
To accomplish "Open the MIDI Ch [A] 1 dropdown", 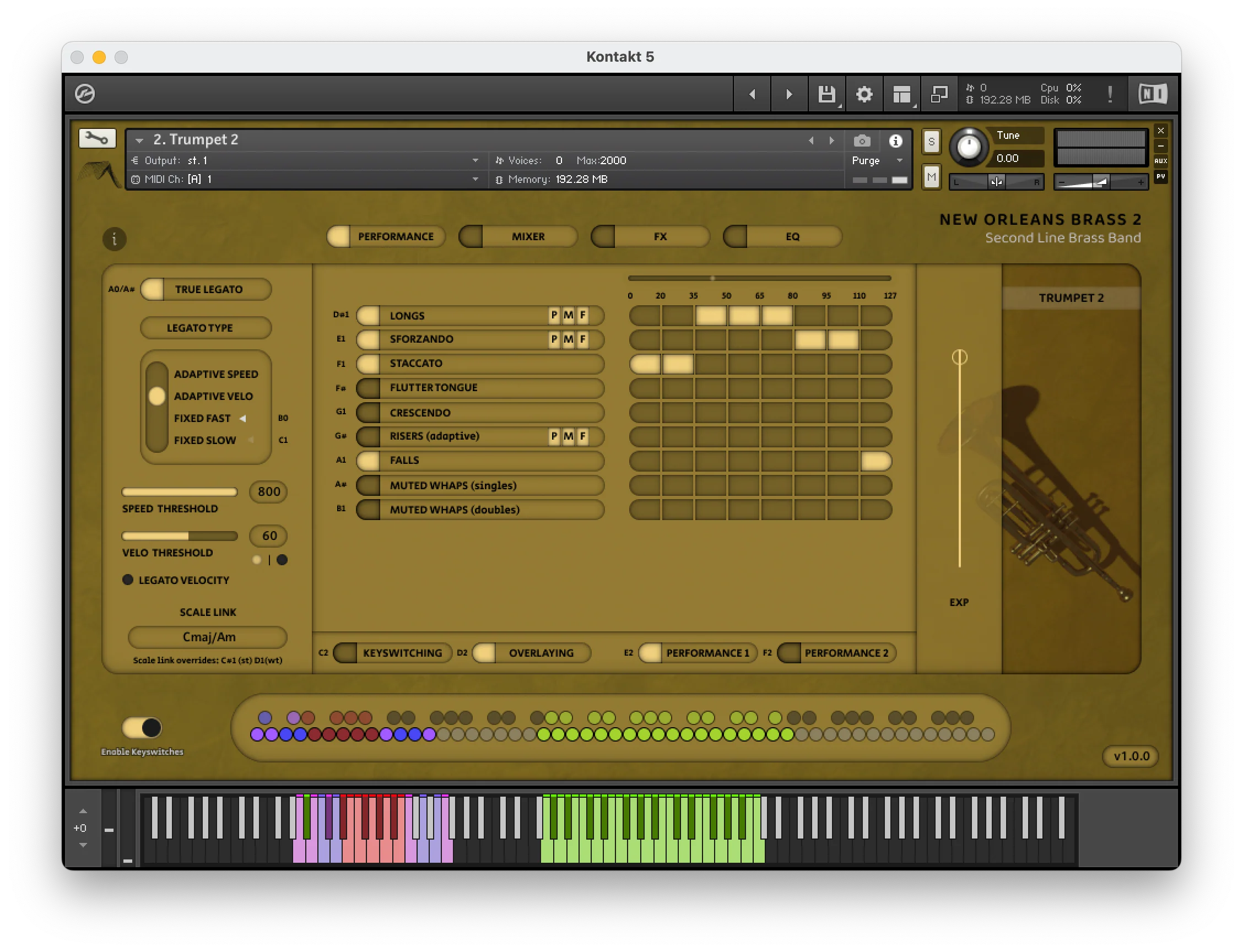I will (x=475, y=179).
